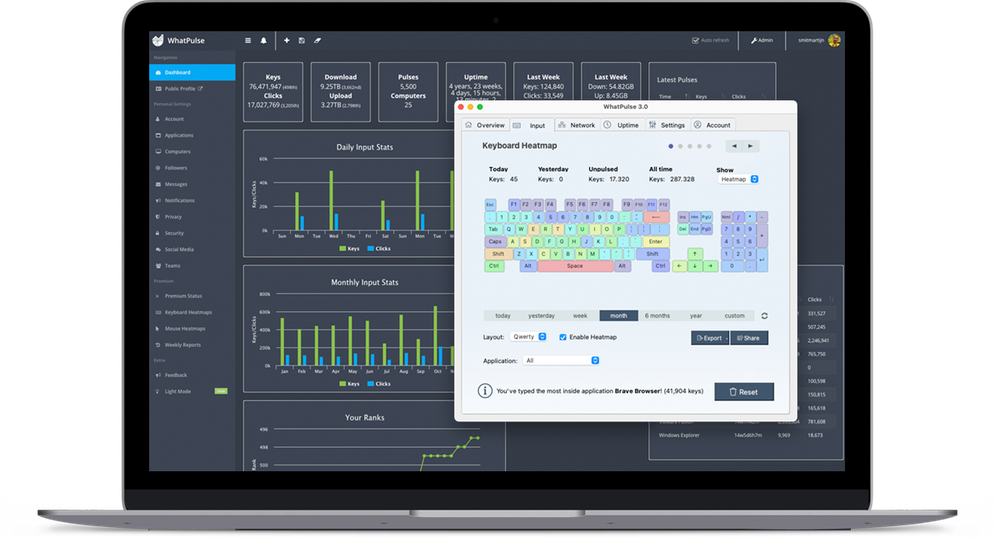
Task: Click the Share button
Action: (x=749, y=338)
